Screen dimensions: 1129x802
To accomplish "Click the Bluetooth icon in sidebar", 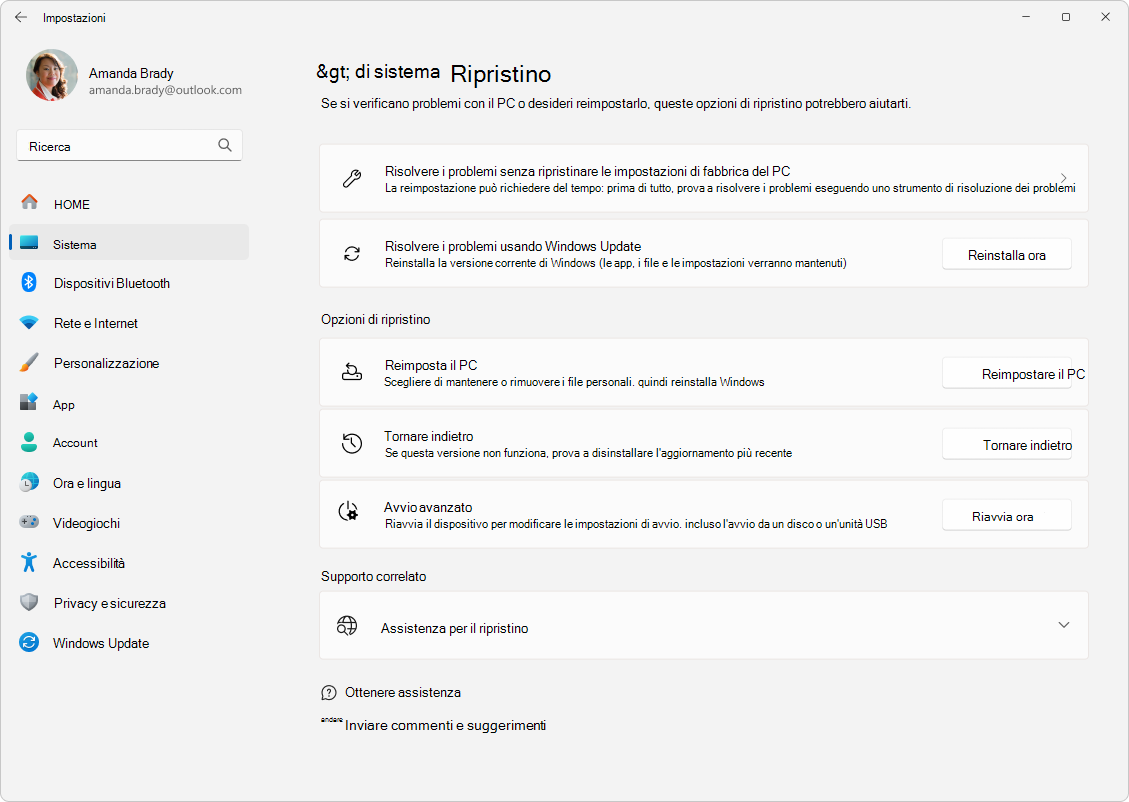I will pos(29,283).
